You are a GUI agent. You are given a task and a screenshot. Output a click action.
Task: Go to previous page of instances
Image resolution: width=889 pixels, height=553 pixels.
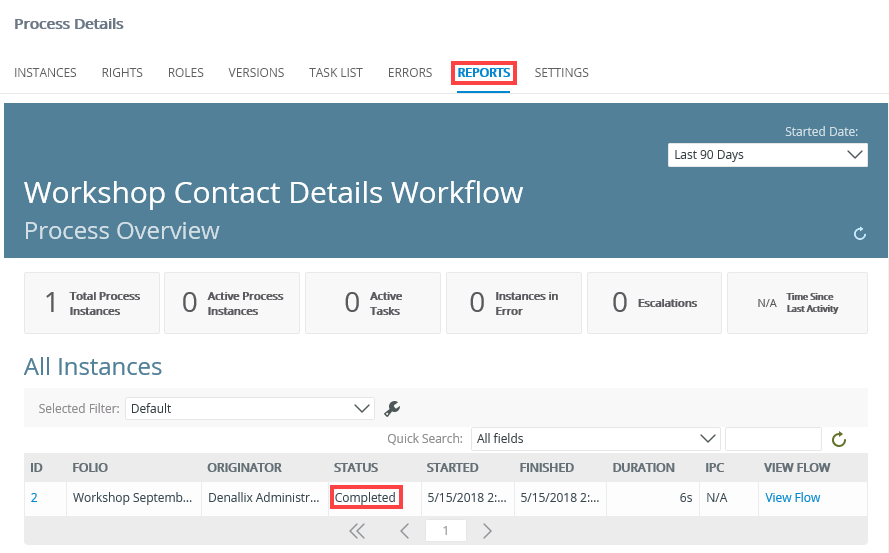pos(404,531)
